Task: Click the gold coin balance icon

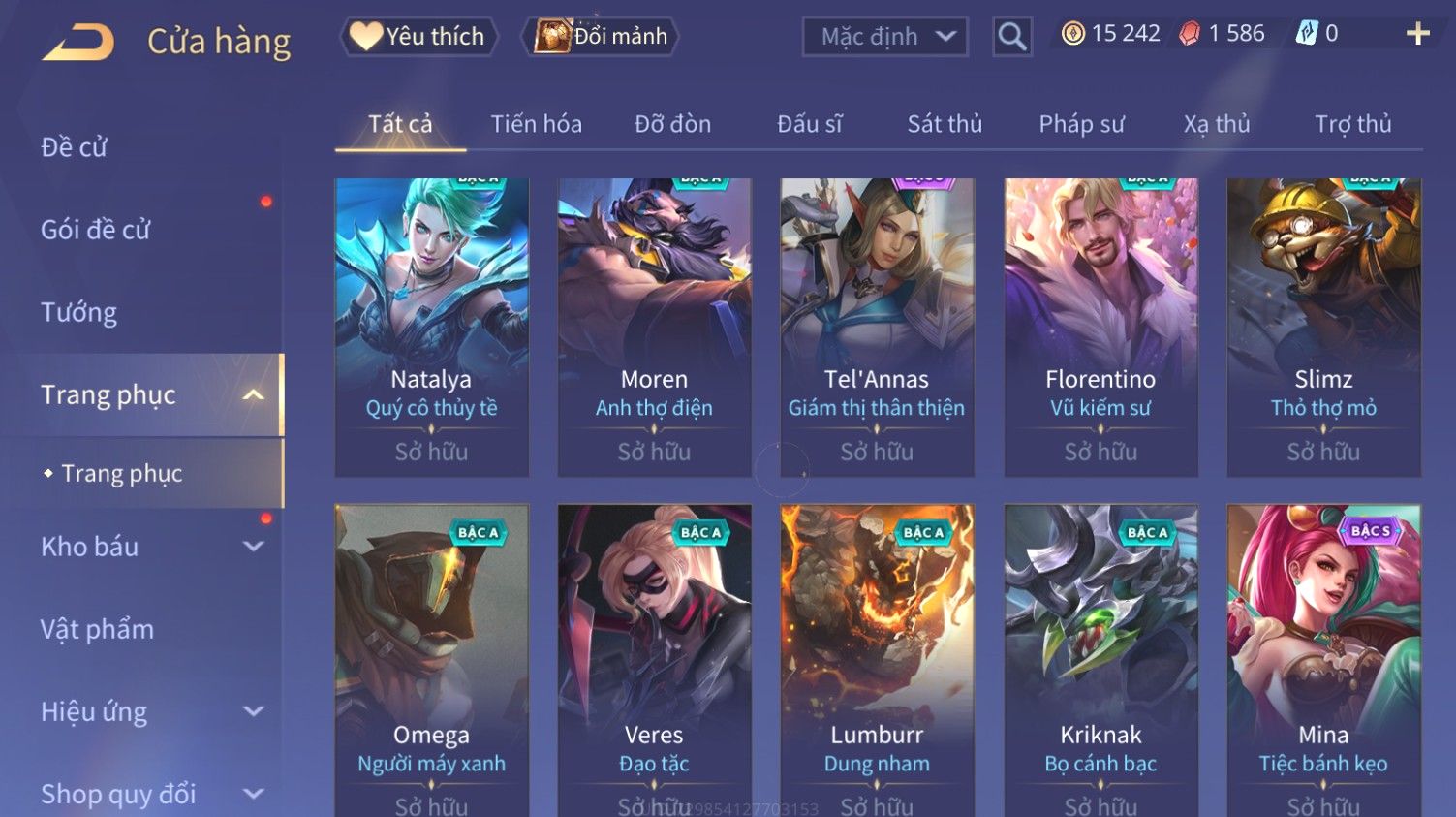Action: click(1072, 34)
